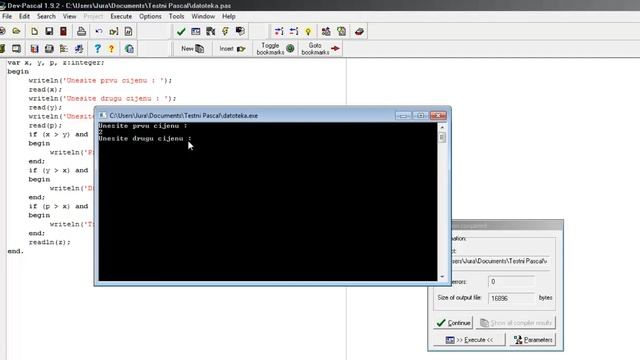Click the Continue button in compile dialog
The width and height of the screenshot is (640, 360).
pos(453,323)
